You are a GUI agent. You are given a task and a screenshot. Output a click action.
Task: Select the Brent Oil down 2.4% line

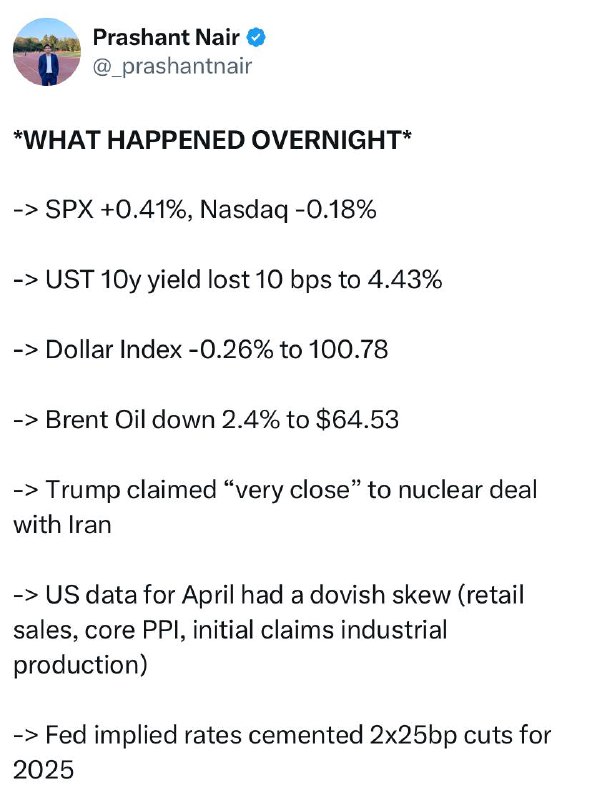pos(206,420)
